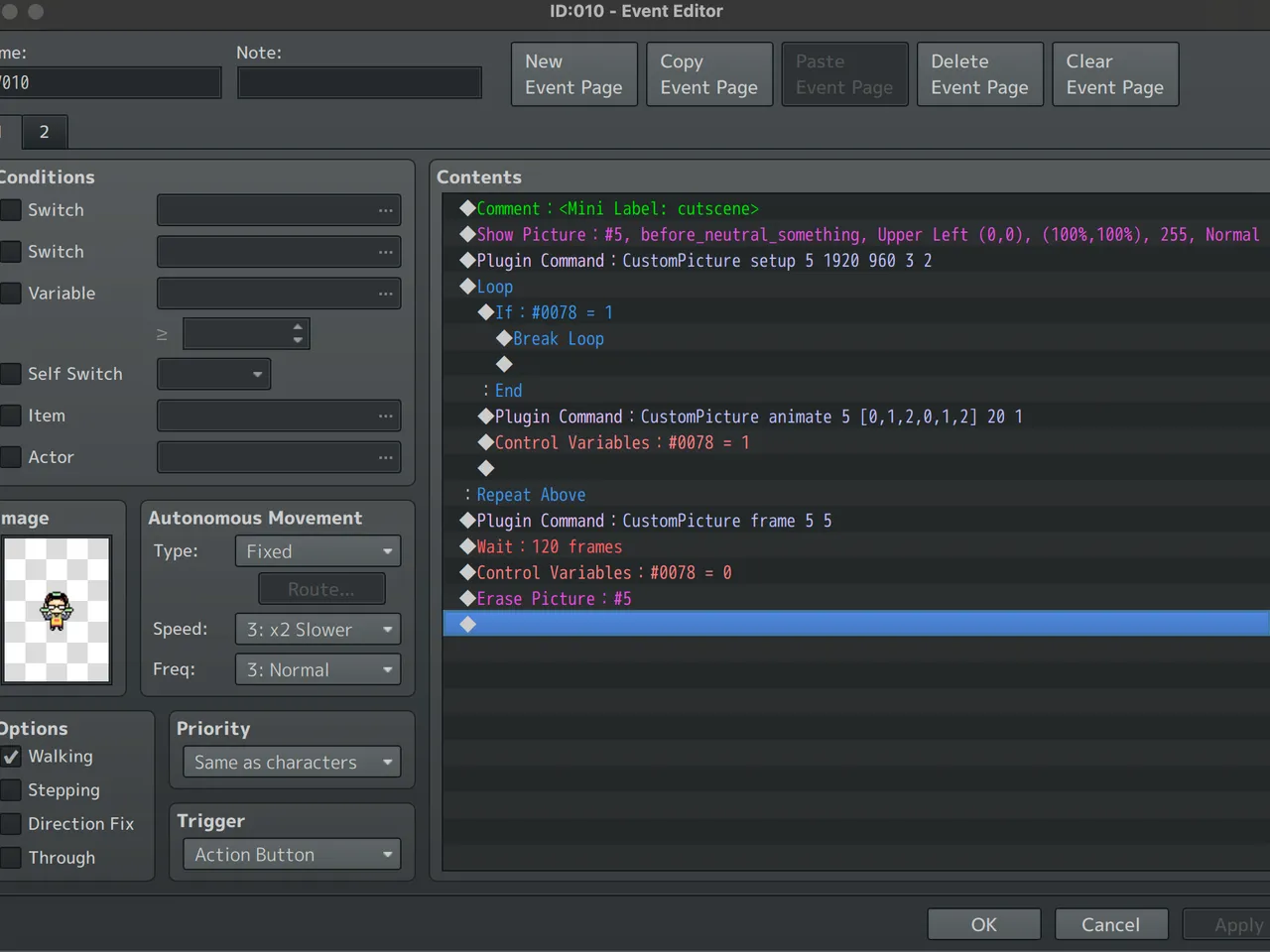
Task: Enable the Self Switch condition checkbox
Action: (x=11, y=374)
